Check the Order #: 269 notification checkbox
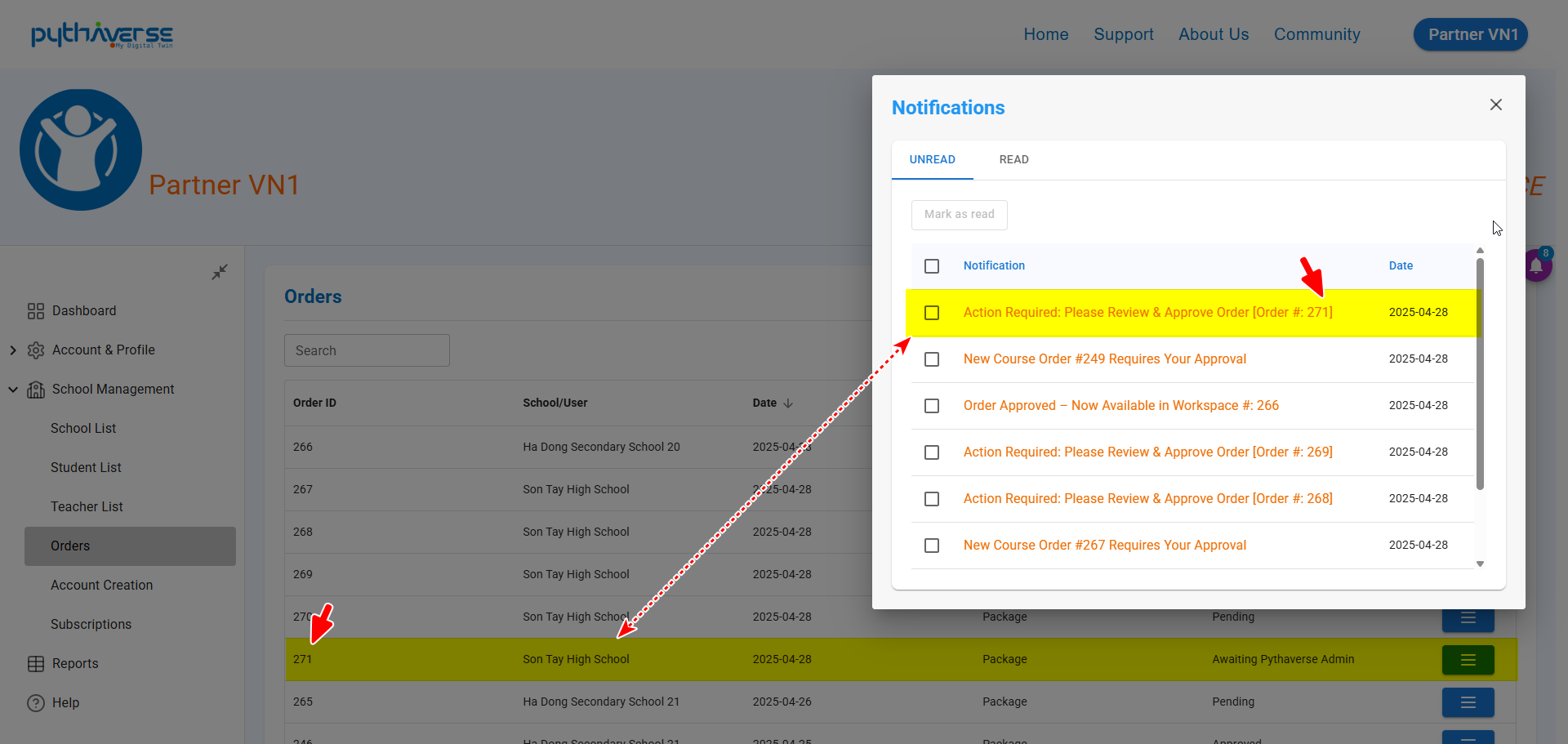This screenshot has height=744, width=1568. tap(932, 452)
